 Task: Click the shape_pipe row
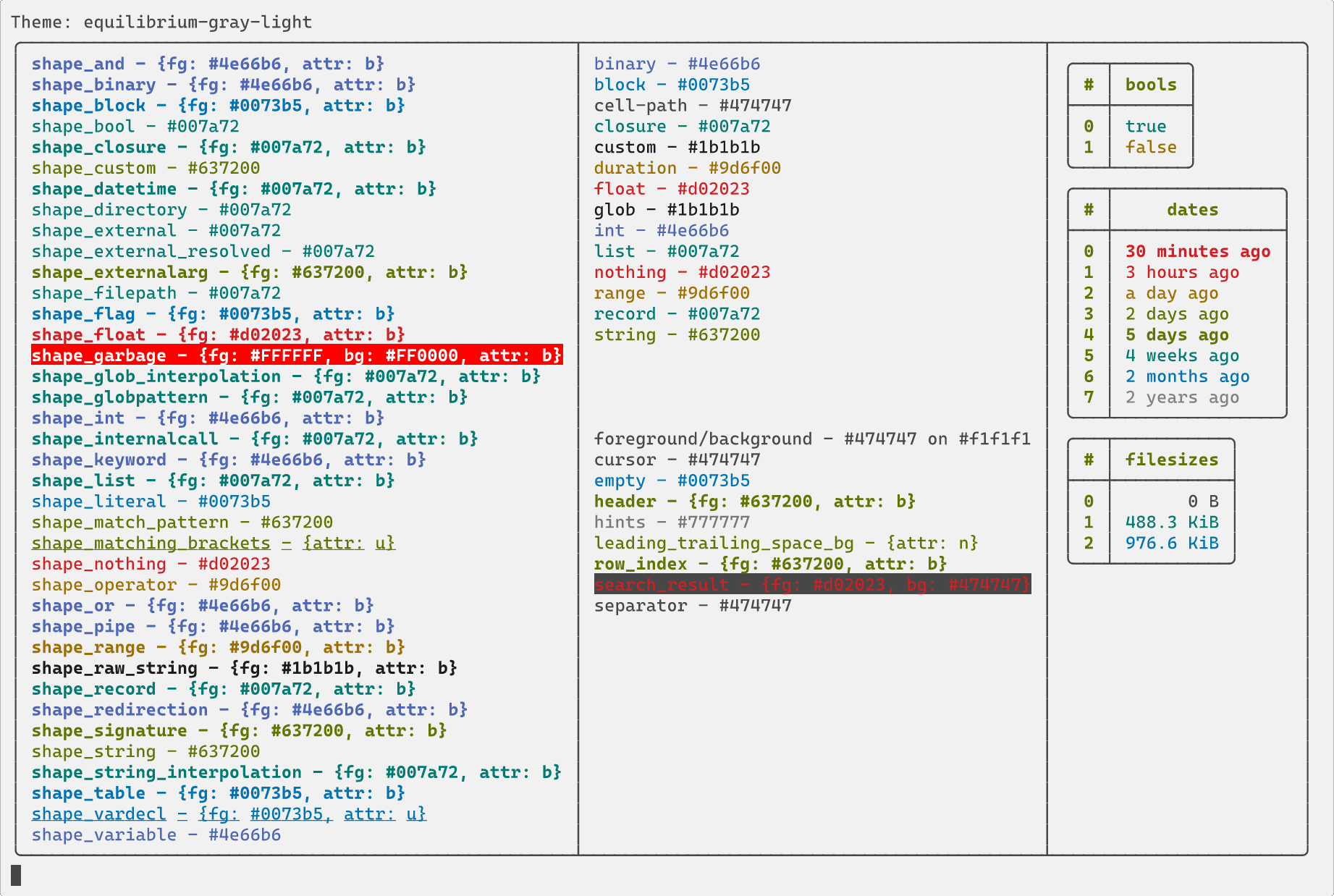(x=214, y=627)
